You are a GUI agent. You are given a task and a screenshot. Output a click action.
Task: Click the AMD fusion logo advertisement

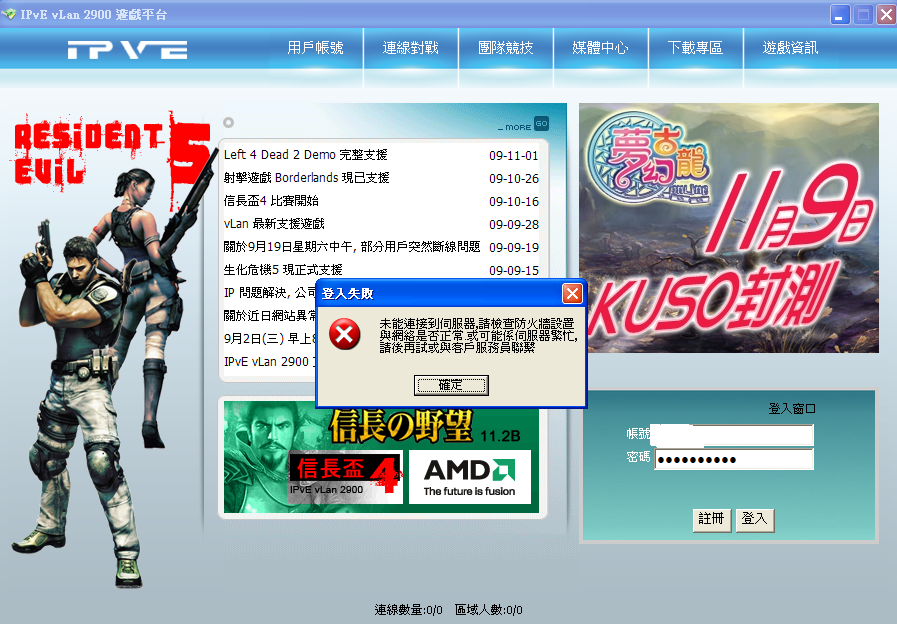tap(470, 478)
